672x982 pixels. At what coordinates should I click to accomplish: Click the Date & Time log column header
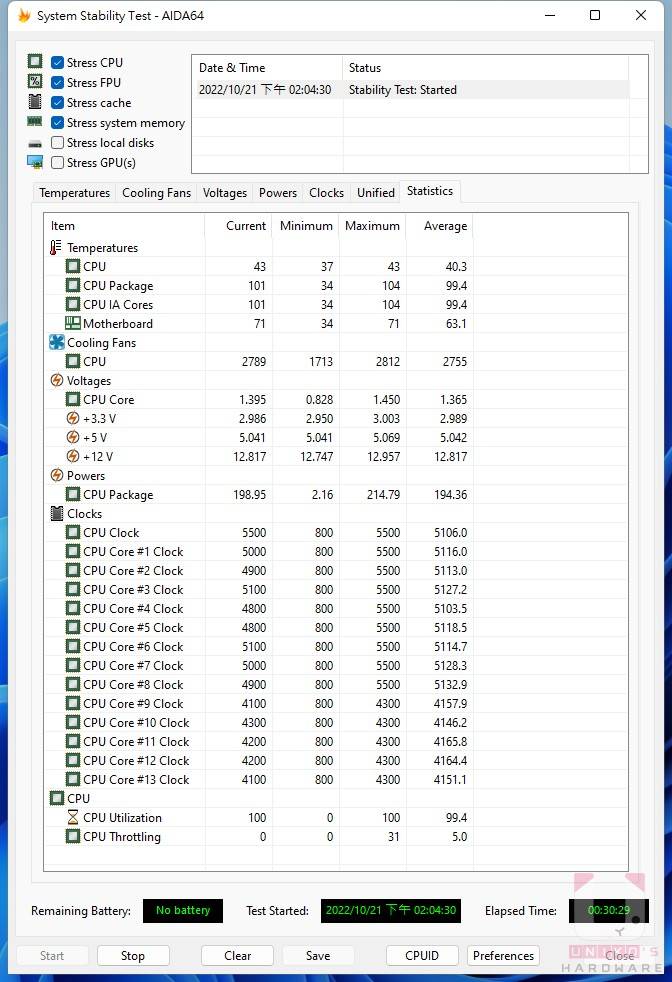267,68
